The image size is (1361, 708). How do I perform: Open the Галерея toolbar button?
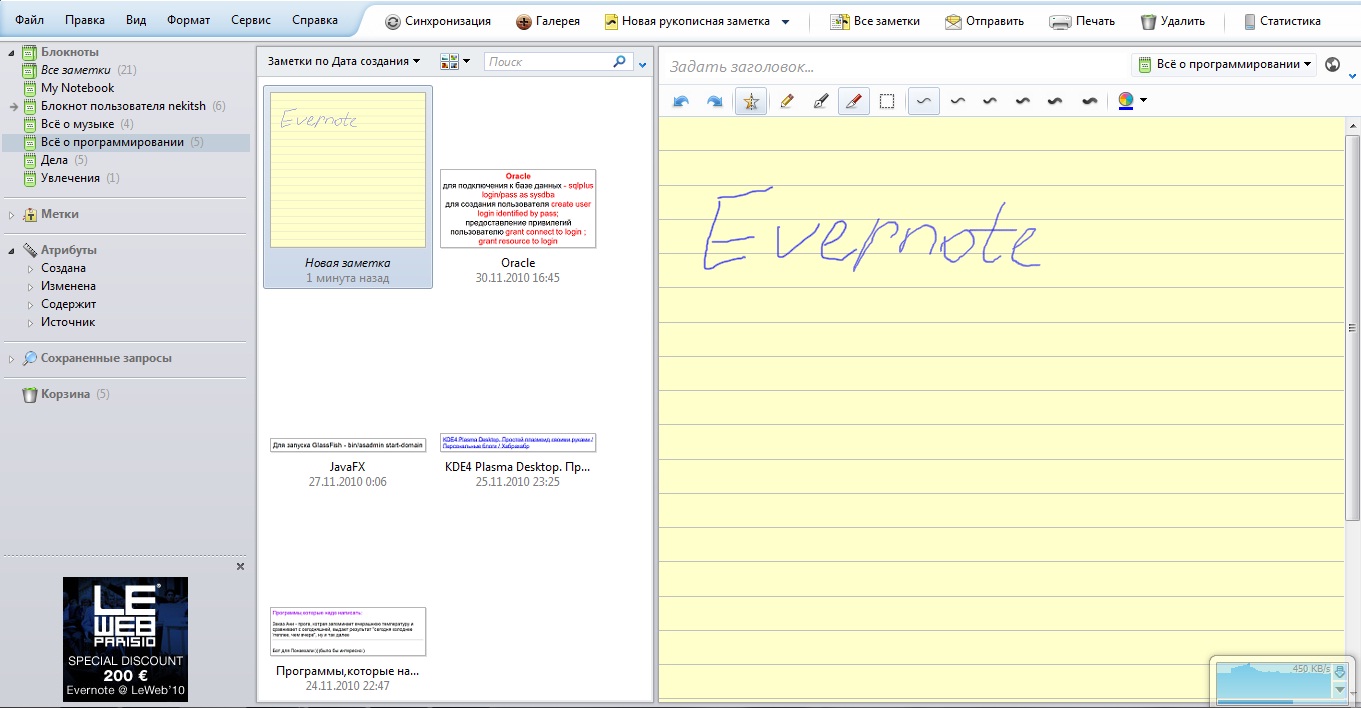[547, 21]
